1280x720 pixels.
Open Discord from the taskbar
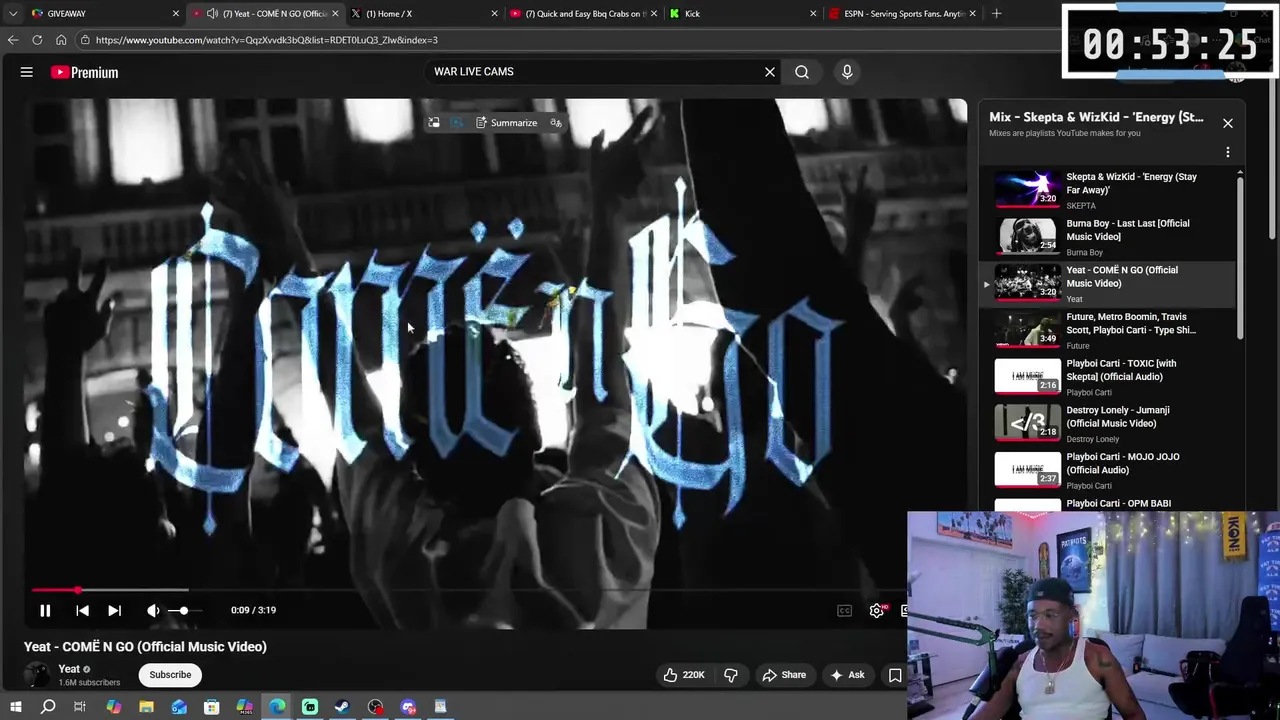pos(408,707)
